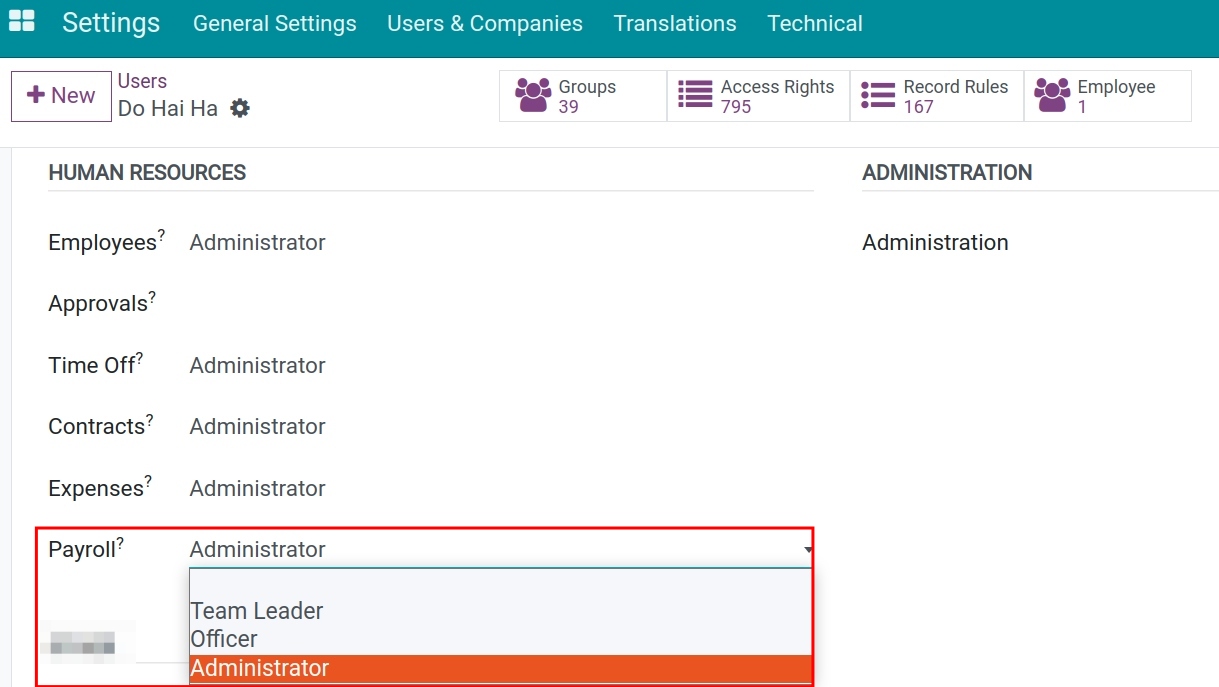
Task: Click the Payroll help question mark
Action: 120,543
